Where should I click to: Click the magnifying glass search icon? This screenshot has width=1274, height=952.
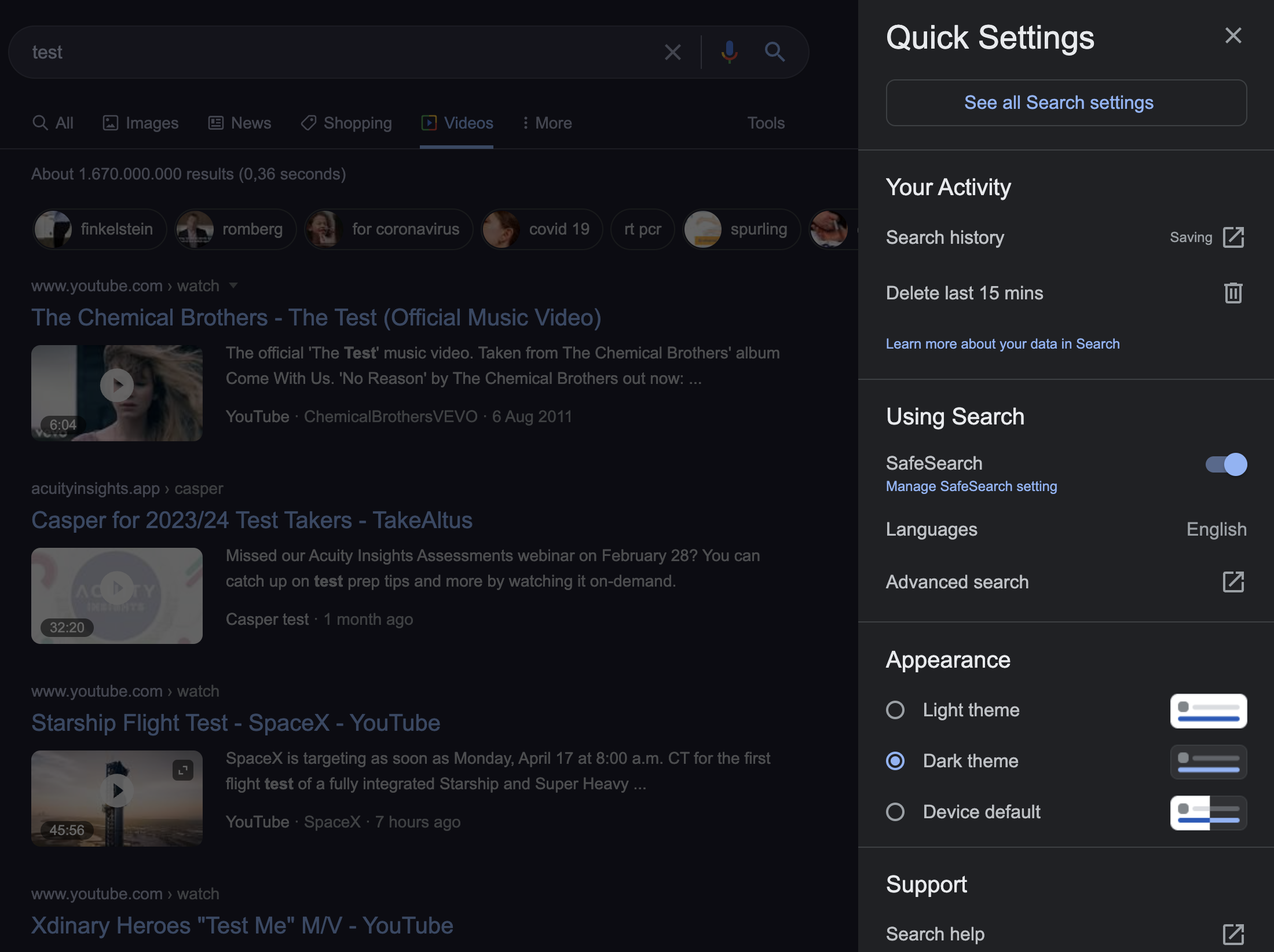(774, 52)
